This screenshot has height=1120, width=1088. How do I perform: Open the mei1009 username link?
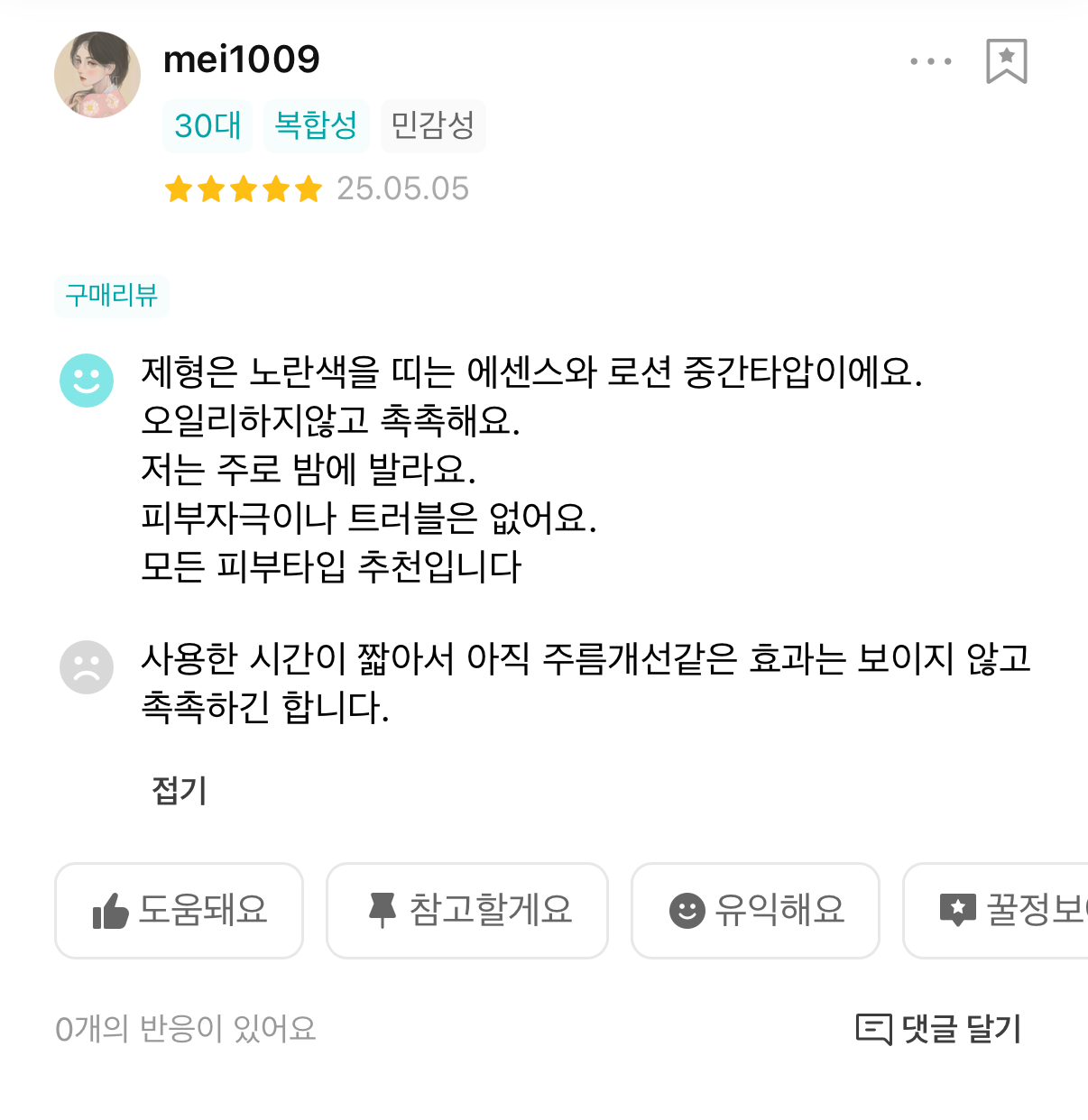[x=241, y=60]
